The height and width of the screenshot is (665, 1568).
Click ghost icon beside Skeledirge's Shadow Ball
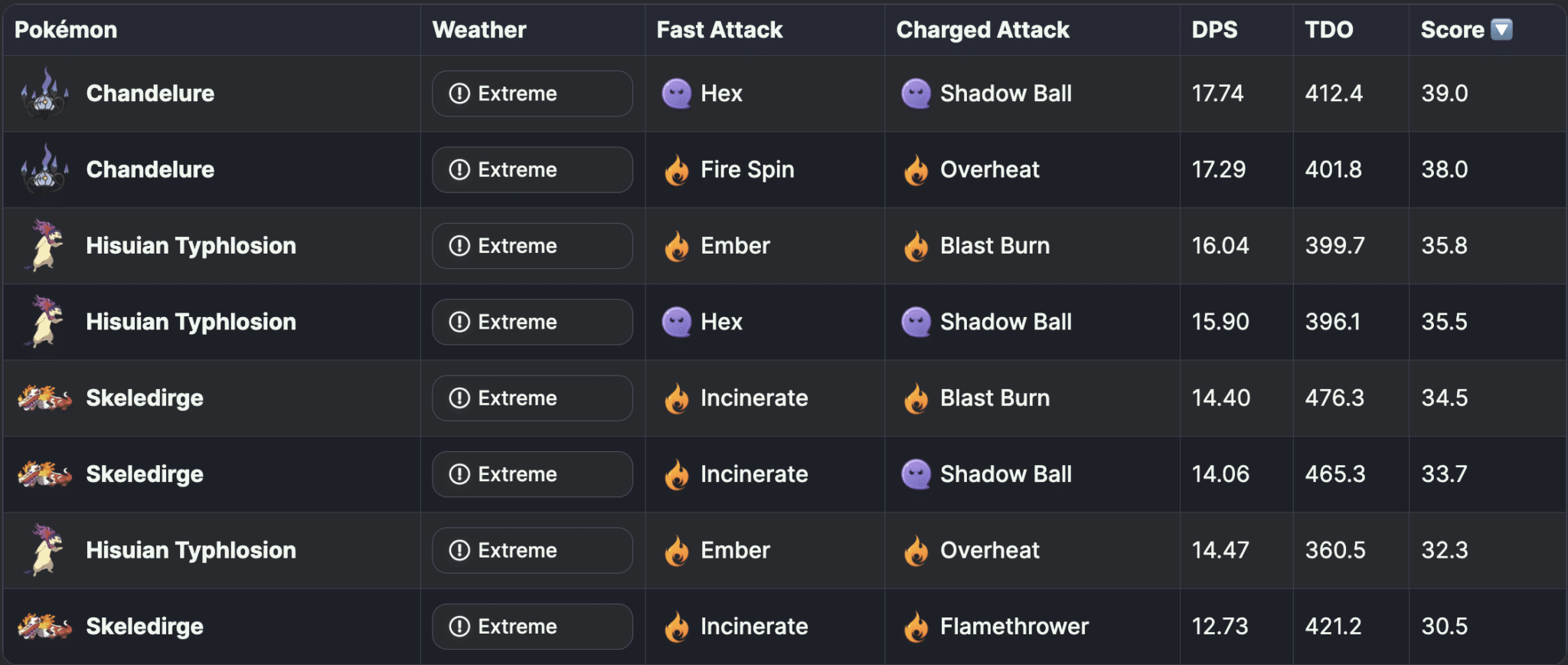click(916, 474)
